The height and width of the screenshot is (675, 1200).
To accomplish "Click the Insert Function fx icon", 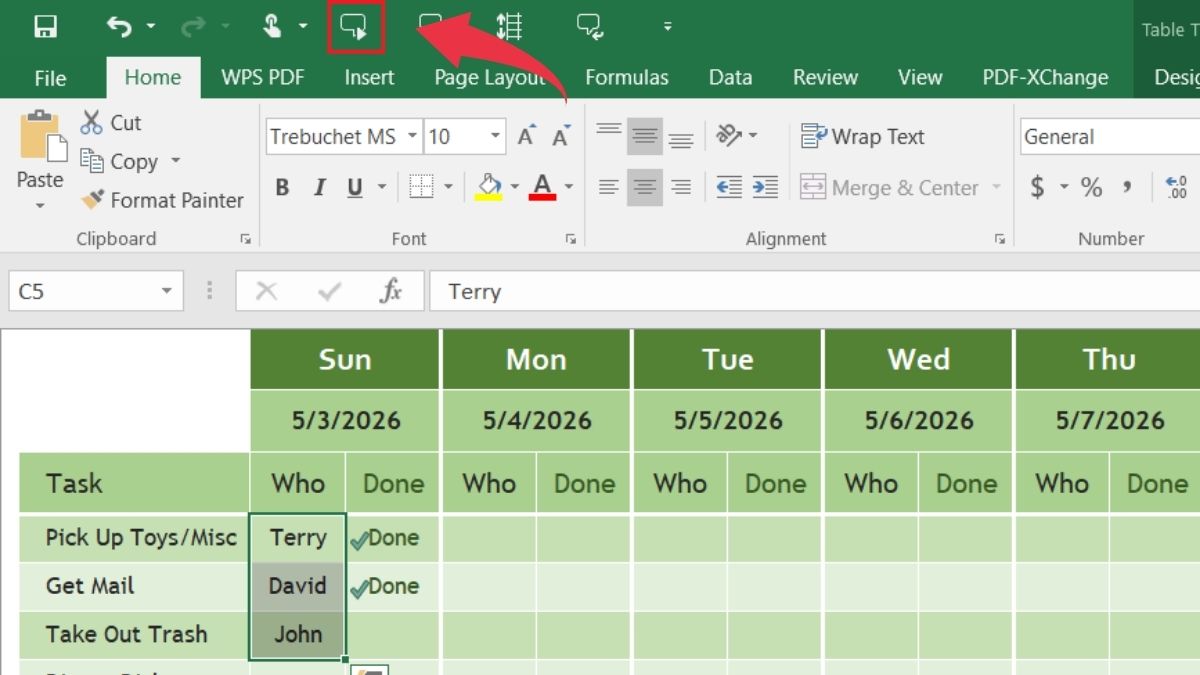I will (x=391, y=292).
